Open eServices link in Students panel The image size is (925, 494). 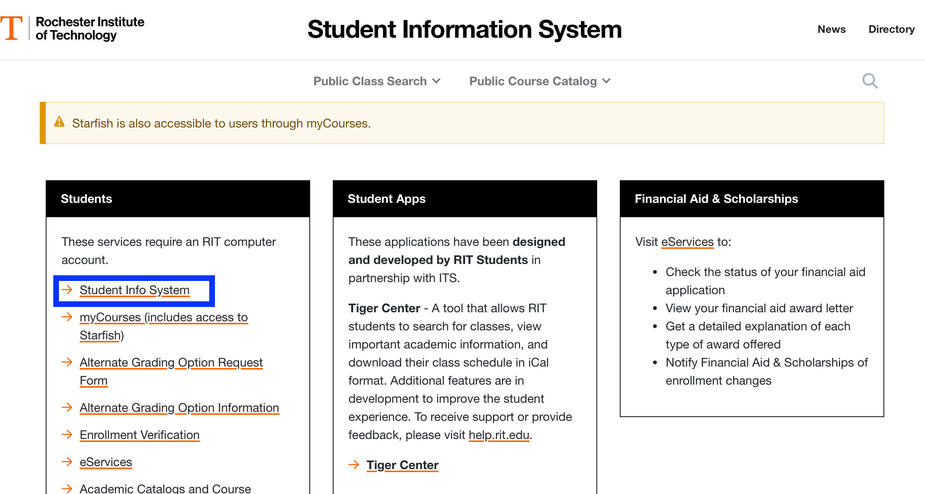[106, 462]
